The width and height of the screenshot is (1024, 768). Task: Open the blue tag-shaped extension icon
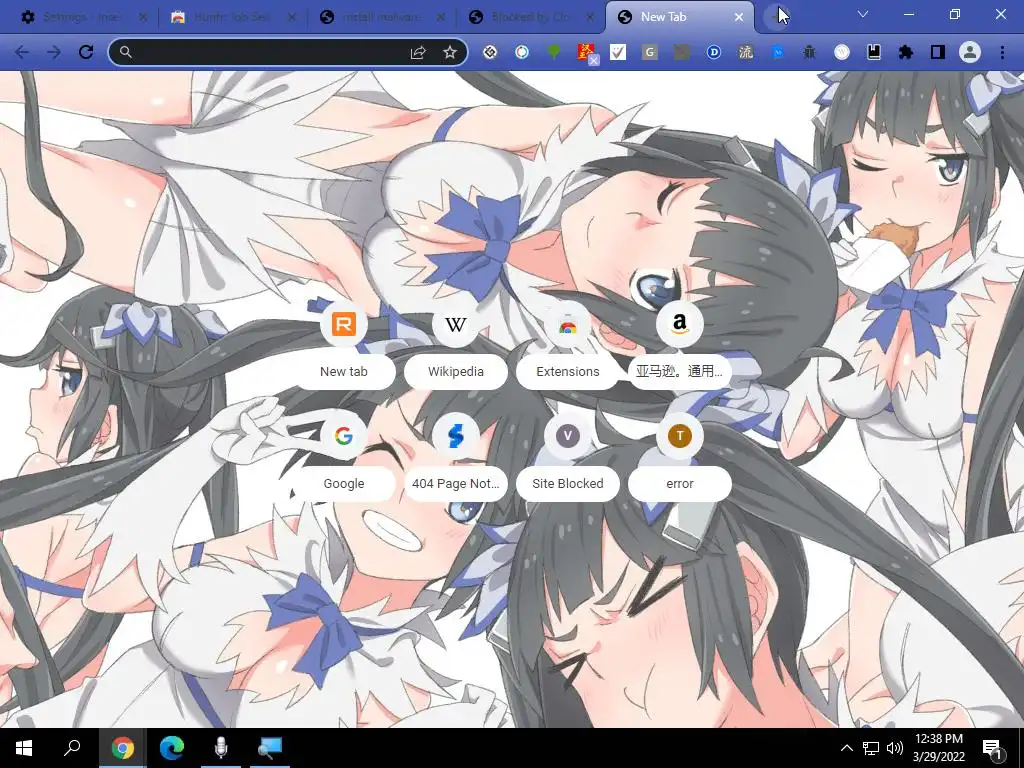[x=778, y=52]
